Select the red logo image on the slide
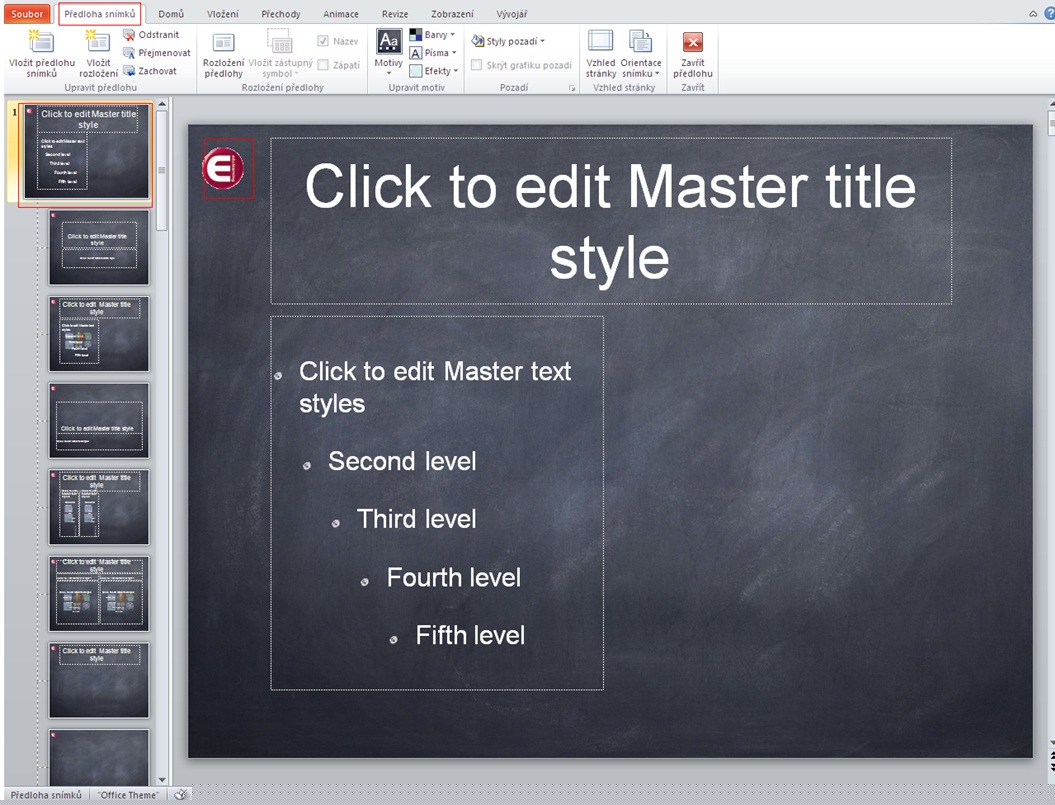 coord(223,168)
